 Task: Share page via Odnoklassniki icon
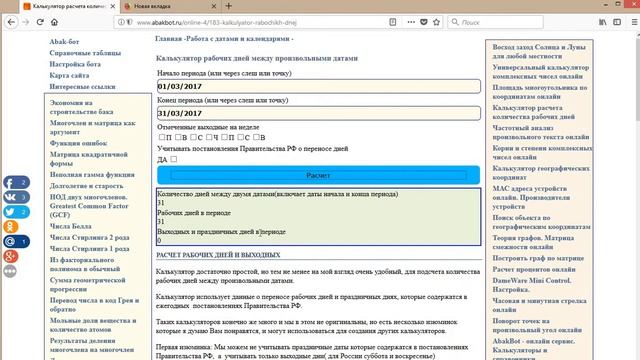pyautogui.click(x=11, y=227)
